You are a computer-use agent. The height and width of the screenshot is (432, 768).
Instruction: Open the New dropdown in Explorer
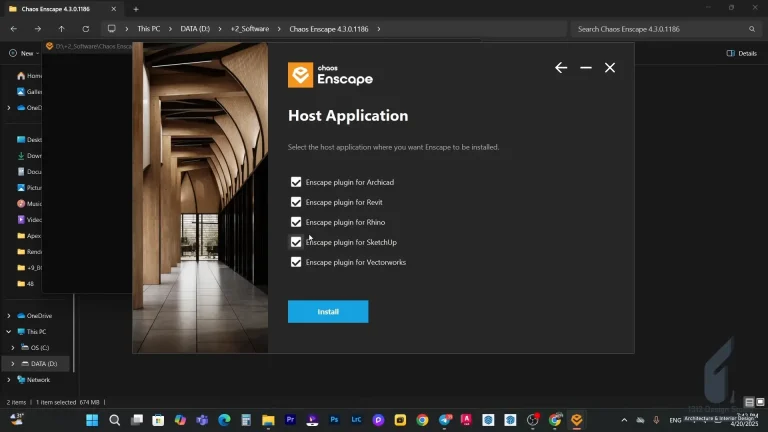click(x=24, y=53)
